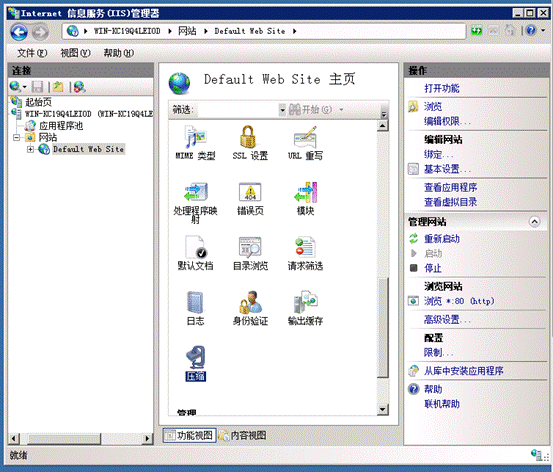Click the Forward navigation arrow
Image resolution: width=553 pixels, height=472 pixels.
click(x=40, y=32)
